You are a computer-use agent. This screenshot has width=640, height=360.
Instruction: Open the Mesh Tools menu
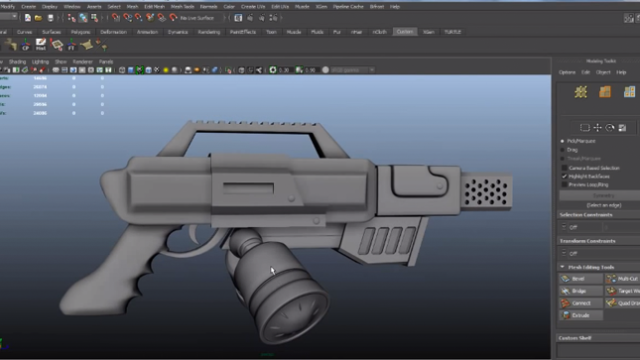pos(182,7)
